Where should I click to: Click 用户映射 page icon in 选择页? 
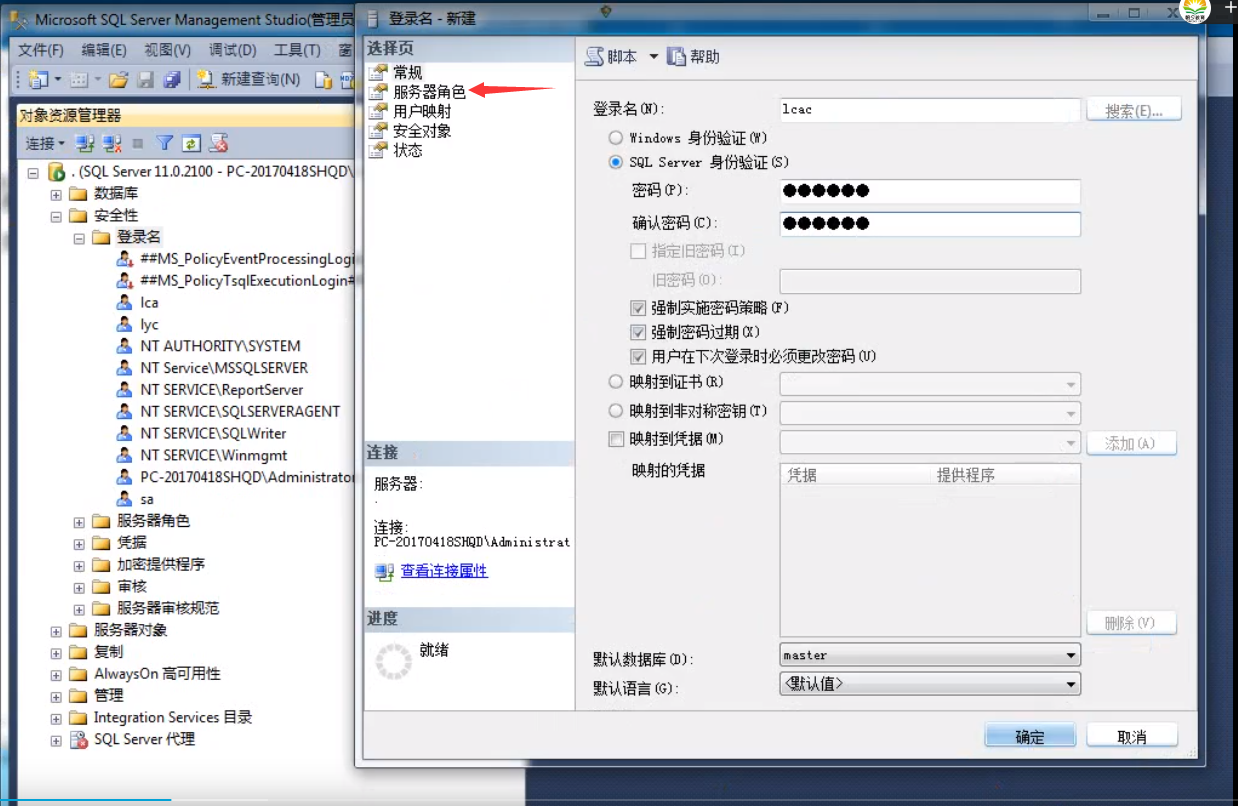pos(378,112)
